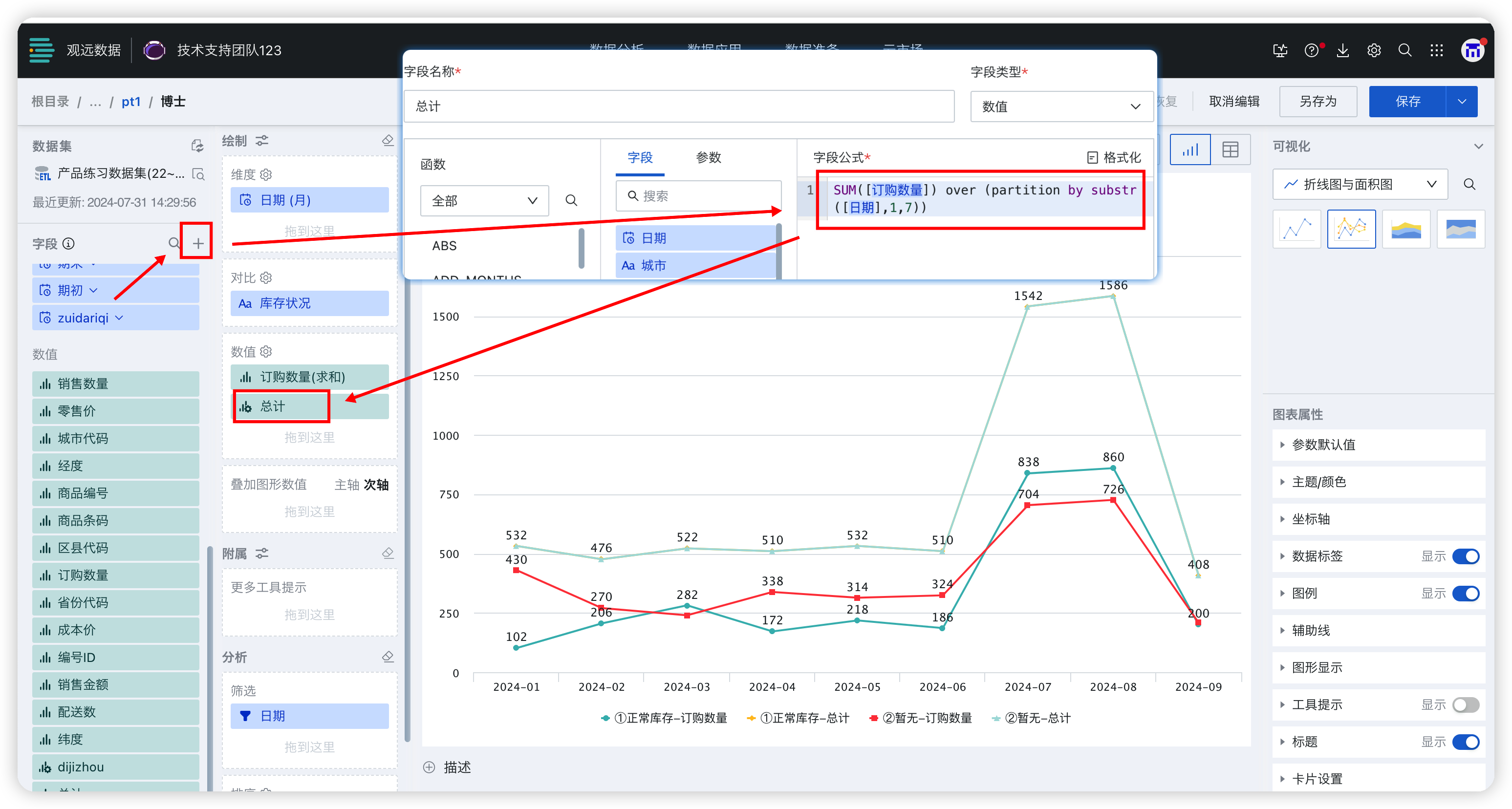The height and width of the screenshot is (809, 1512).
Task: Open the zuidariqi field dropdown
Action: [120, 318]
